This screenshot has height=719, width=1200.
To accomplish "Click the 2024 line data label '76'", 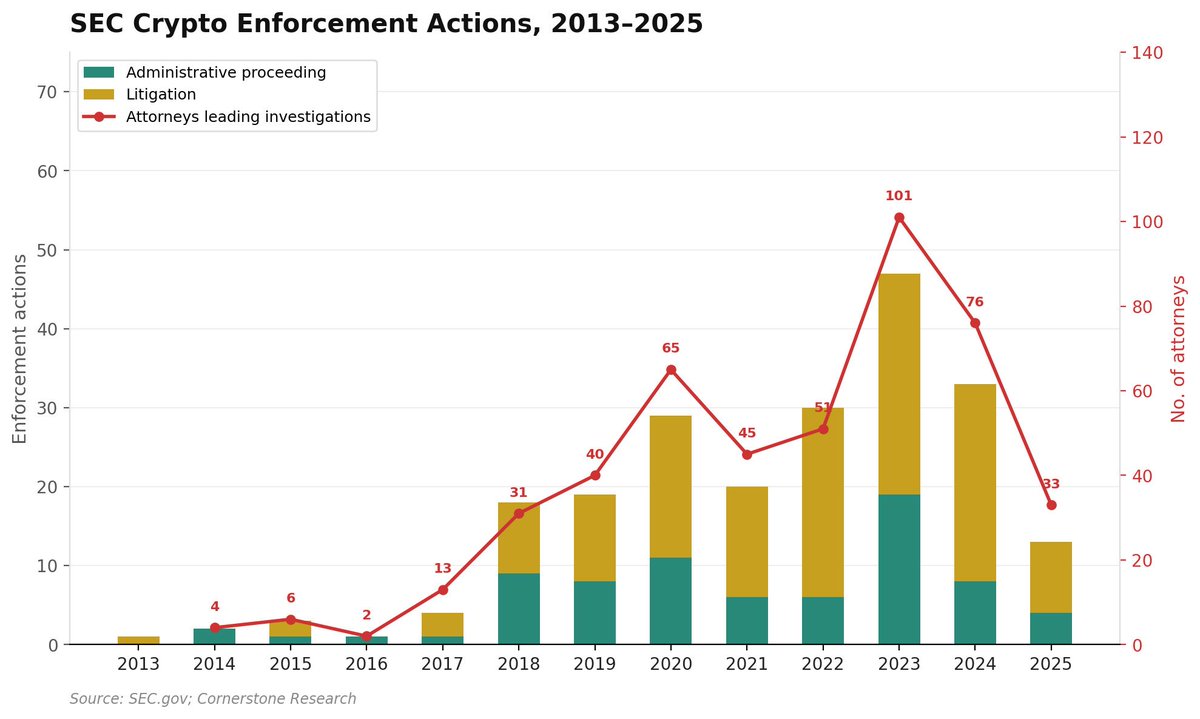I will click(x=975, y=302).
